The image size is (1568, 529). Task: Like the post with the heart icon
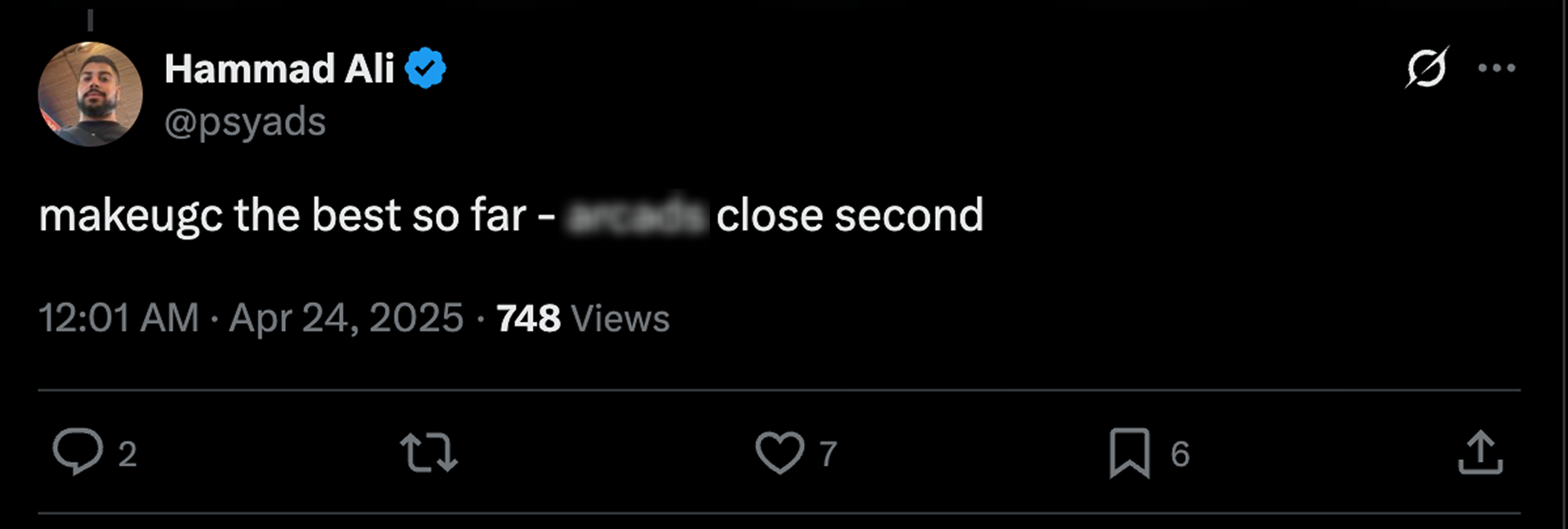(x=779, y=452)
